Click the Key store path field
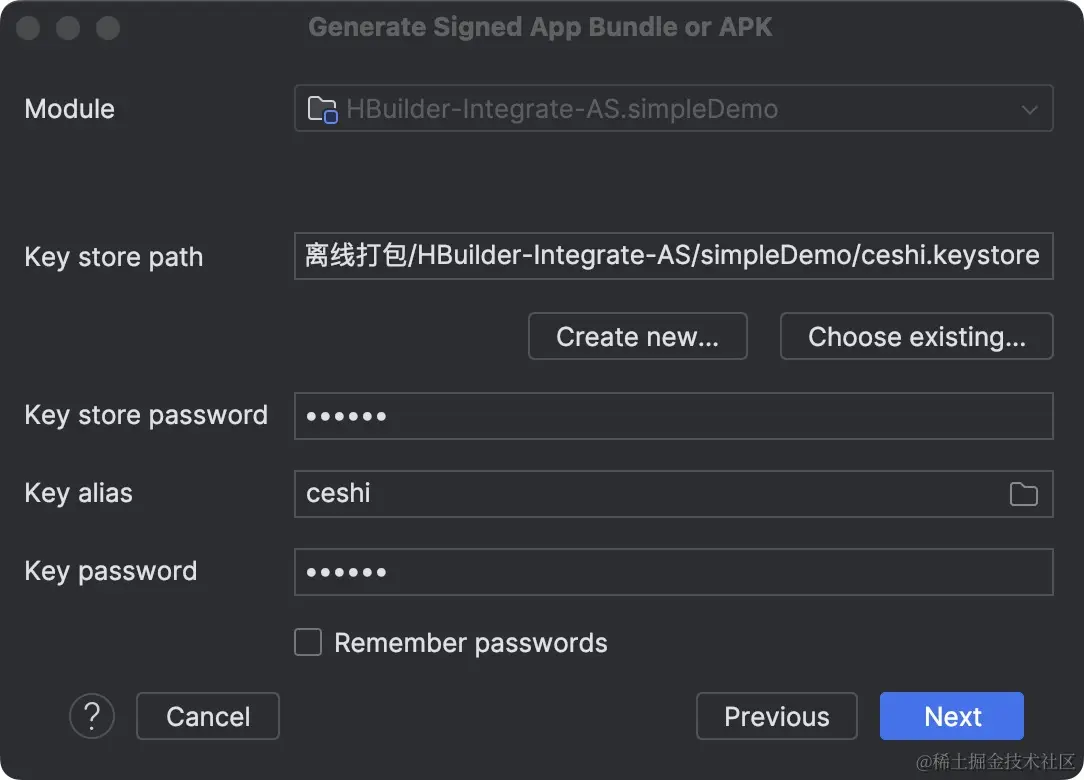1084x780 pixels. click(673, 256)
